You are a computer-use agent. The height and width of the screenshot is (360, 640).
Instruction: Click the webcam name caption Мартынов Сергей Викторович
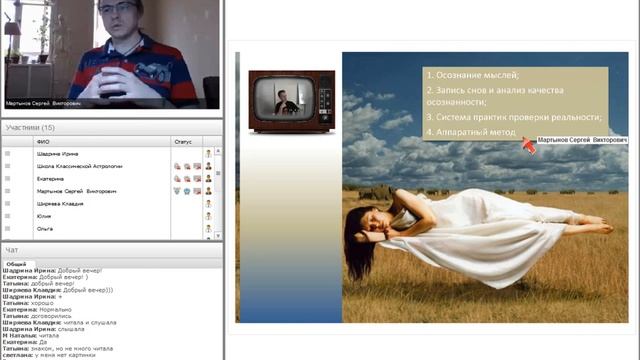point(43,103)
